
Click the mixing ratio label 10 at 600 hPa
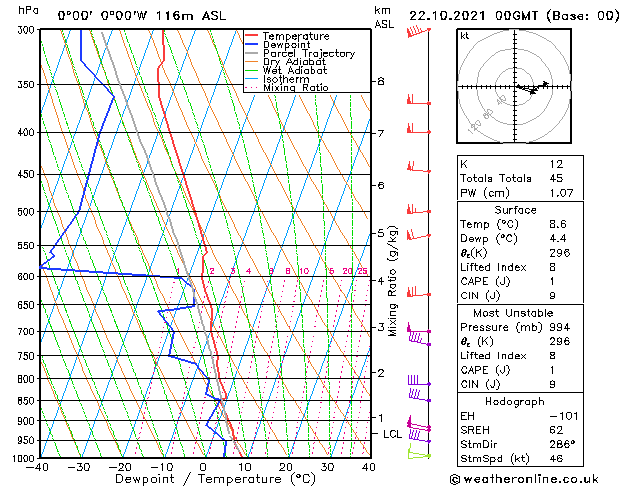click(x=304, y=271)
